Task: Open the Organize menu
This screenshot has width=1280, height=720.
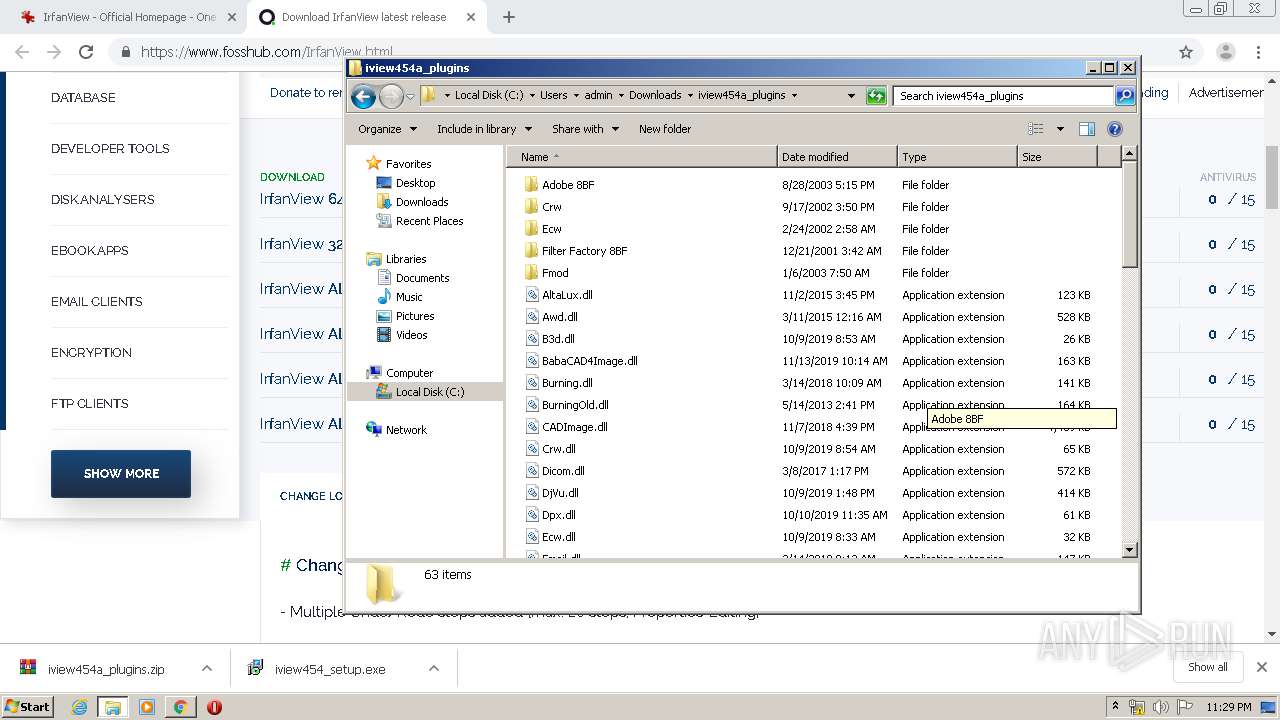Action: click(x=387, y=129)
